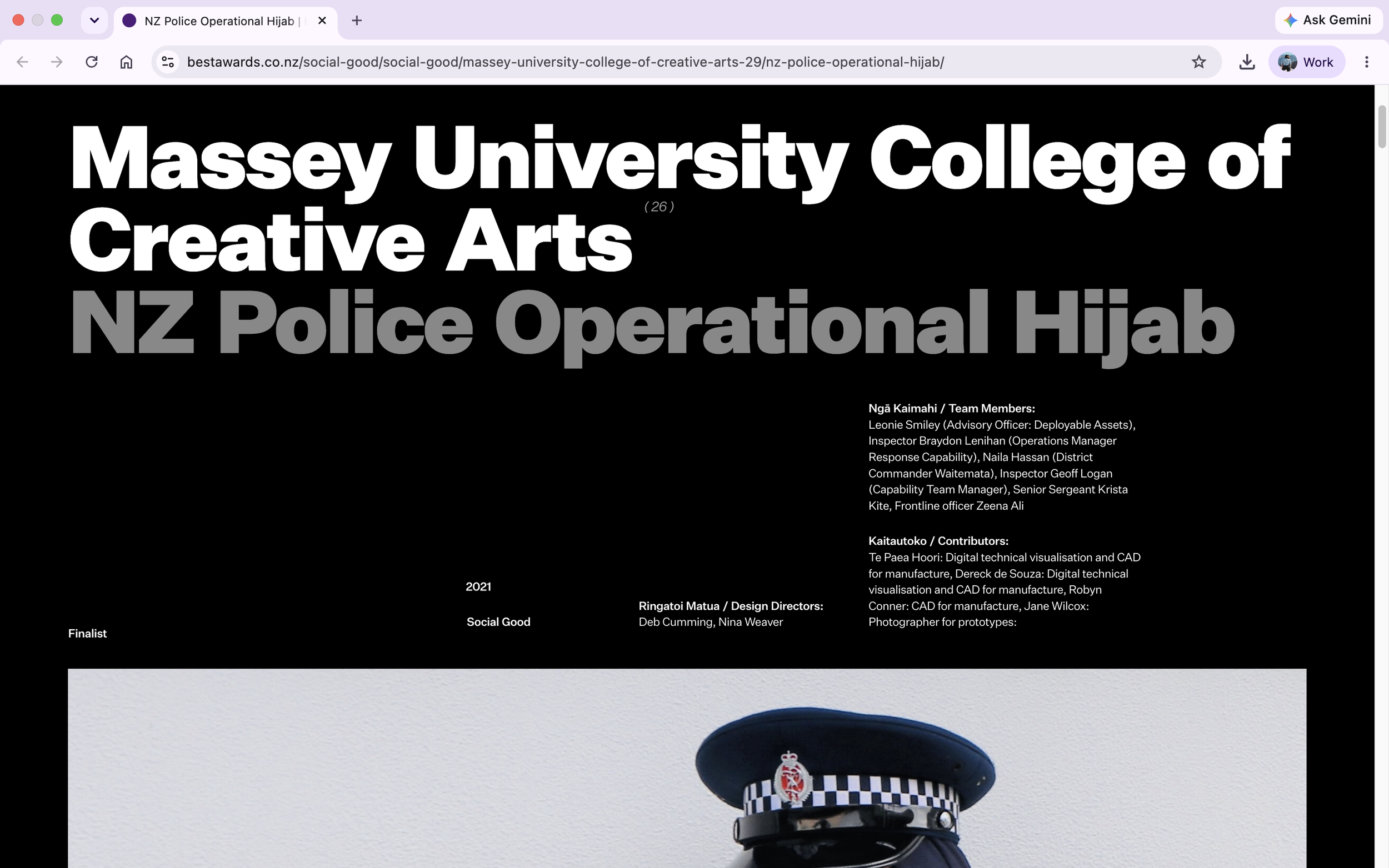Click the (26) entry count
Screen dimensions: 1389x868
[x=658, y=207]
